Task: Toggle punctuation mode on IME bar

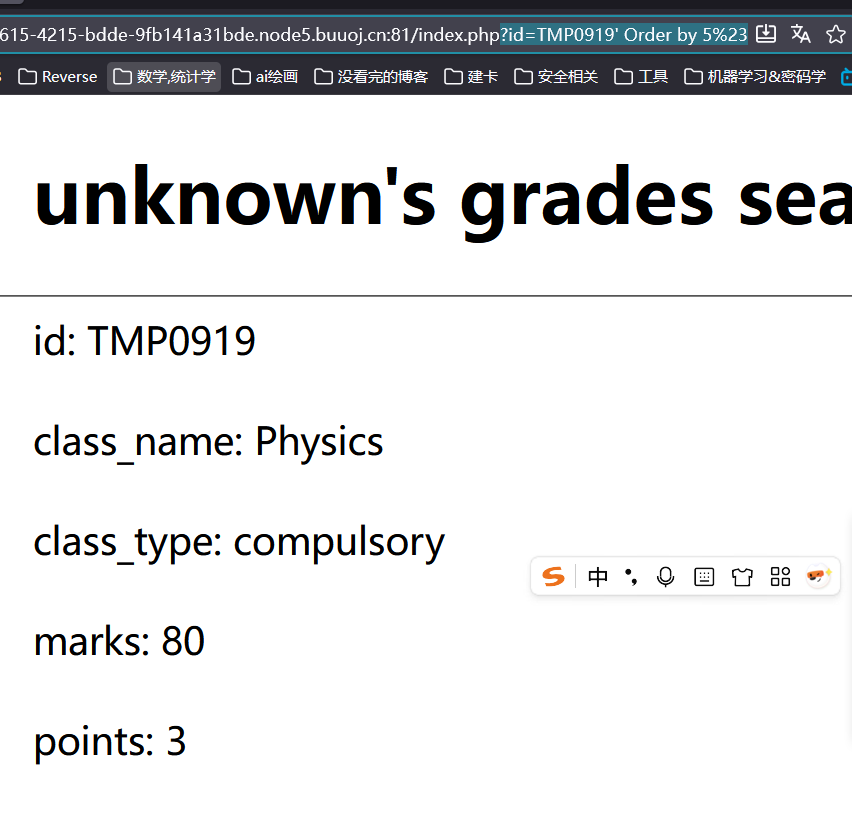Action: pos(631,577)
